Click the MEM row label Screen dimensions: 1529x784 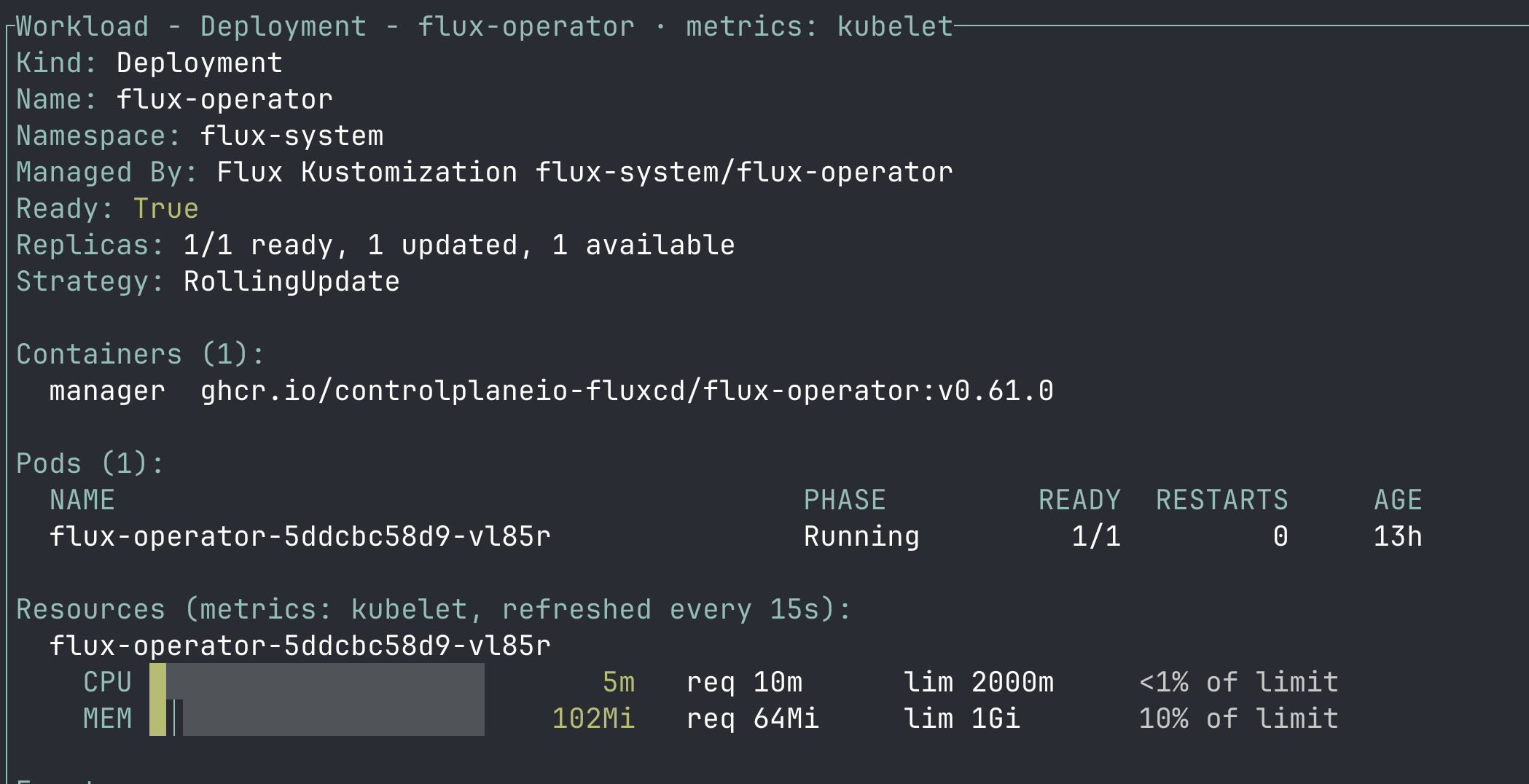pyautogui.click(x=107, y=718)
